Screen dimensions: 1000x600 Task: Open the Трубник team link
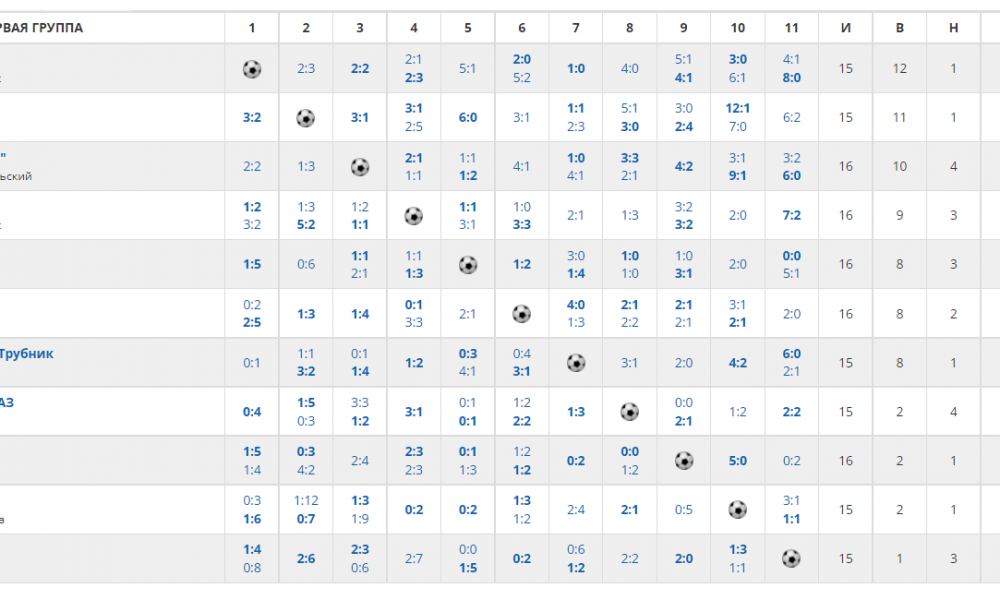[x=26, y=353]
